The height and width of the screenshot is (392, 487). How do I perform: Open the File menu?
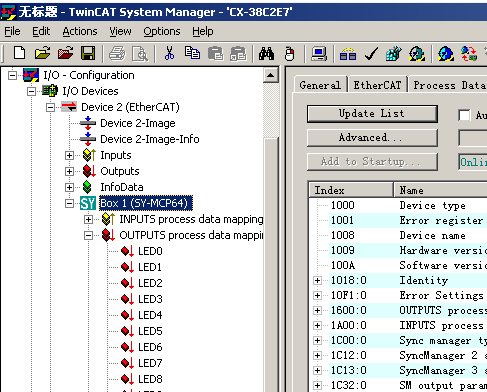[12, 31]
